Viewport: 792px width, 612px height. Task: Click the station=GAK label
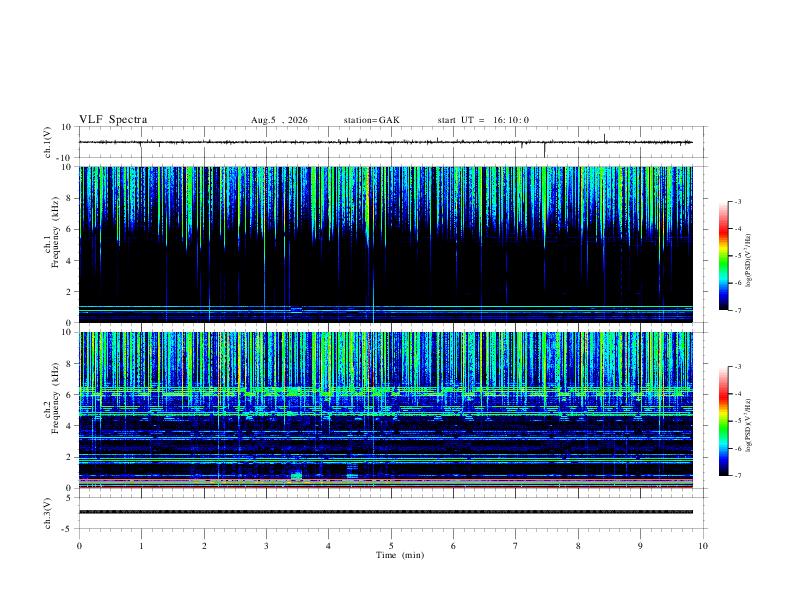(x=371, y=120)
